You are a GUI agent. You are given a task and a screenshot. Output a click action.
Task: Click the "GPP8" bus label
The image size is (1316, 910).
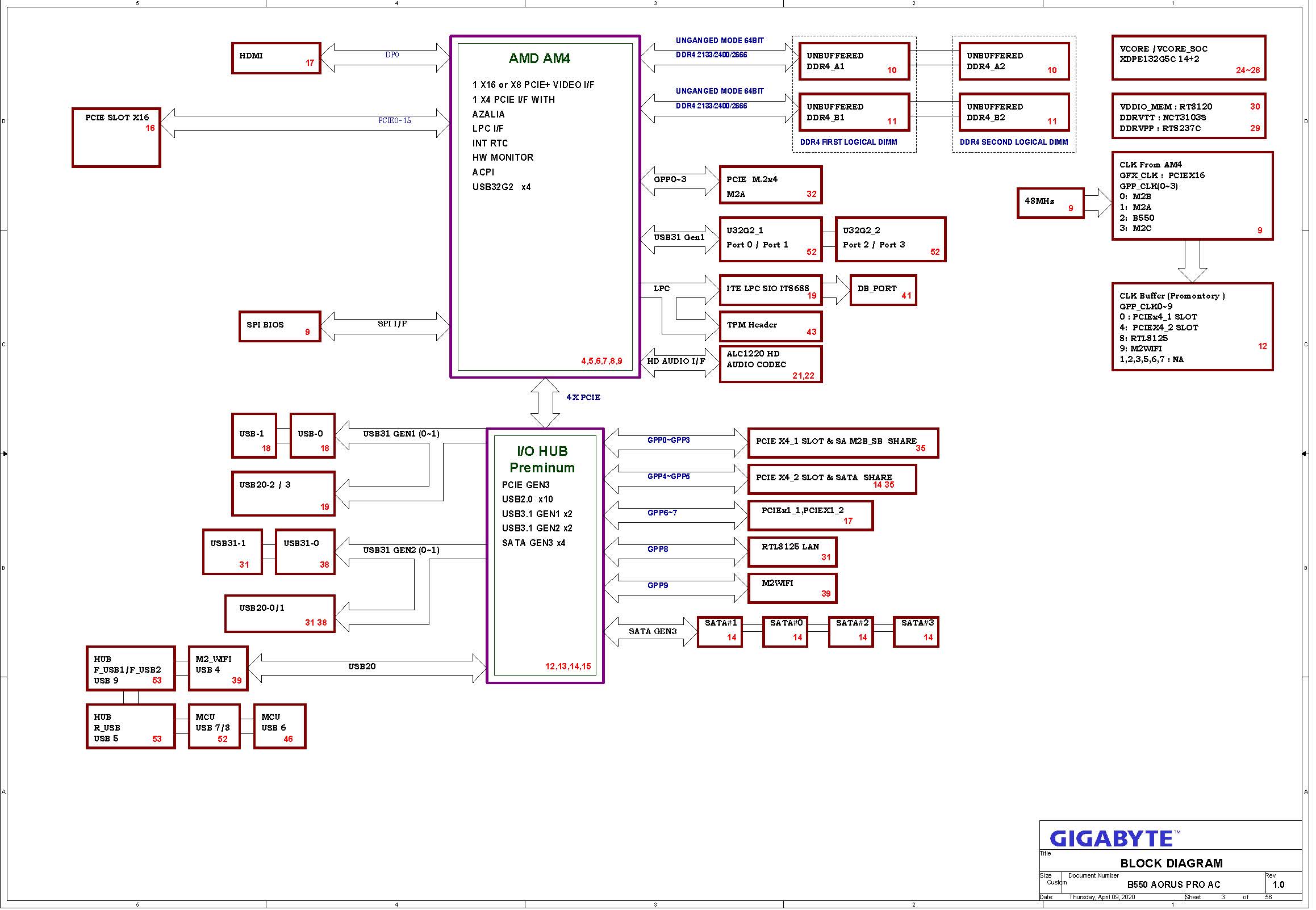click(658, 550)
